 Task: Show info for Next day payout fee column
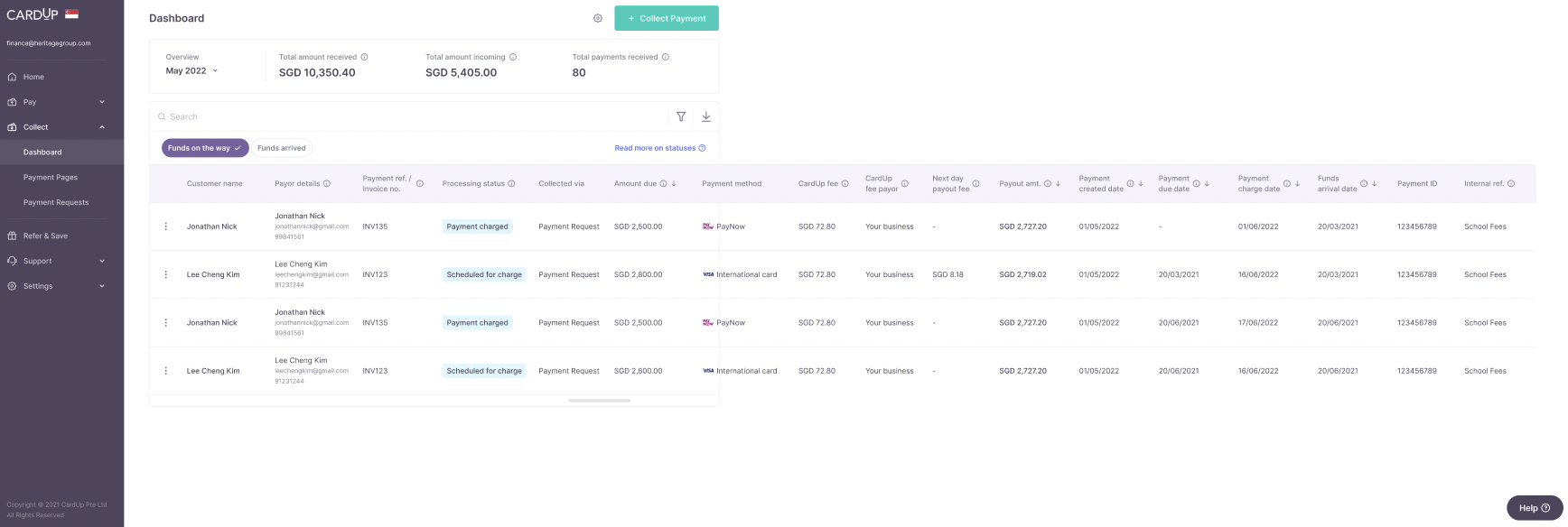pyautogui.click(x=975, y=183)
